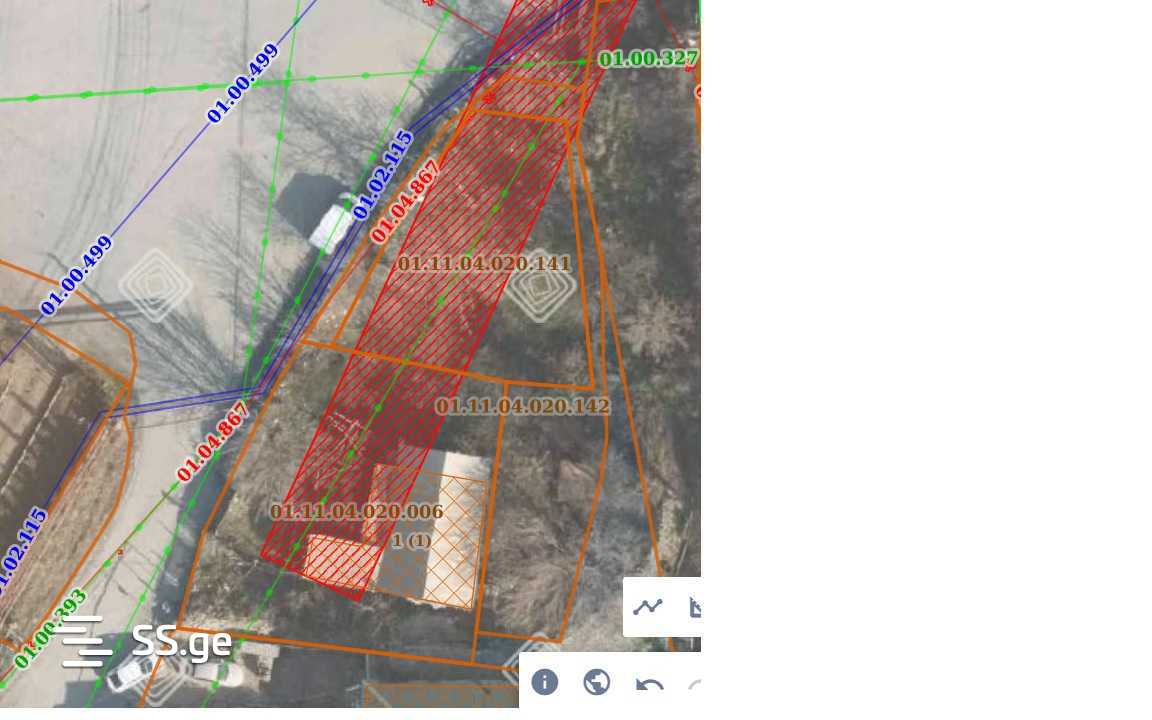Select the polyline distance measurement tool
The height and width of the screenshot is (720, 1152).
click(648, 607)
